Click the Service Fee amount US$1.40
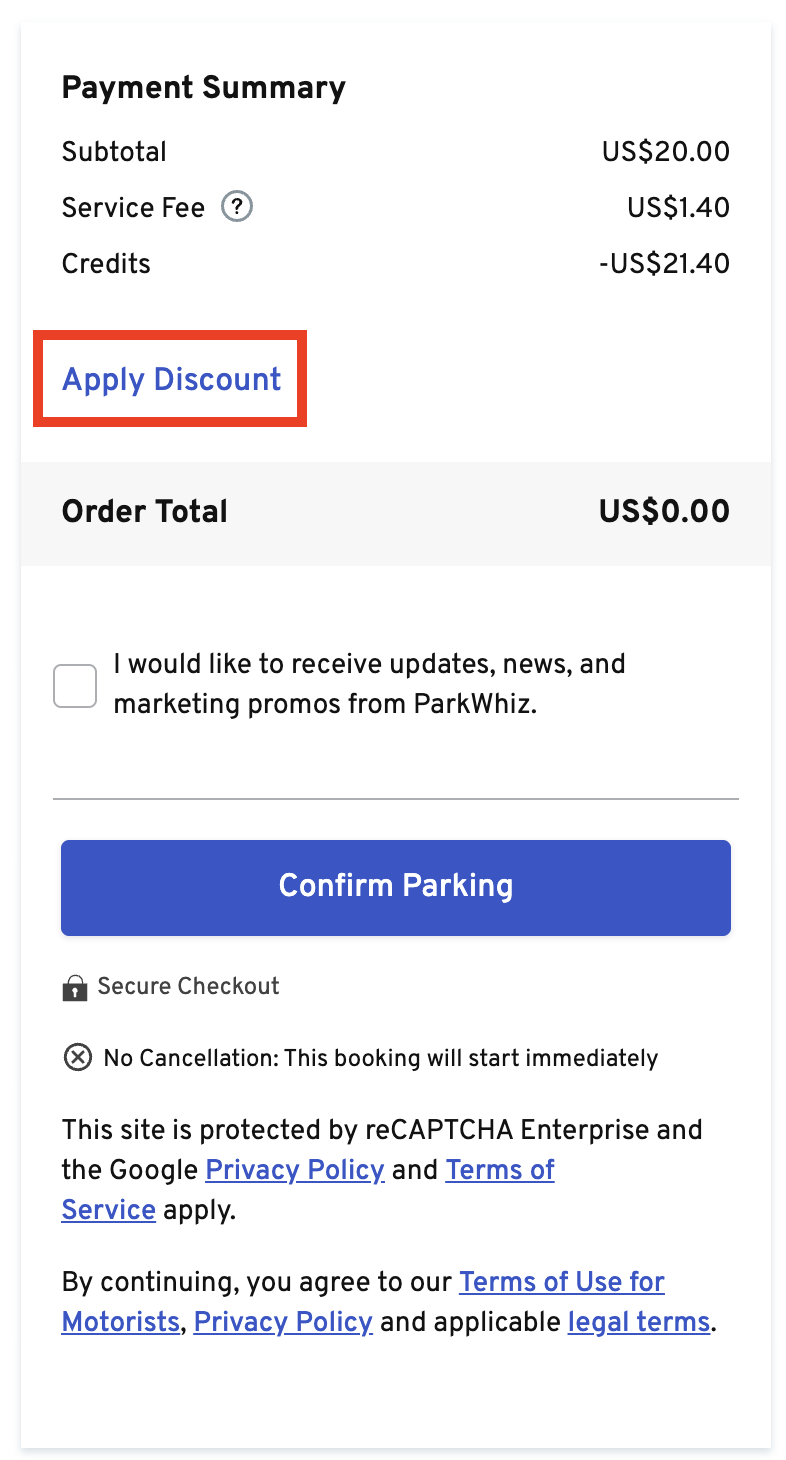786x1460 pixels. (679, 208)
